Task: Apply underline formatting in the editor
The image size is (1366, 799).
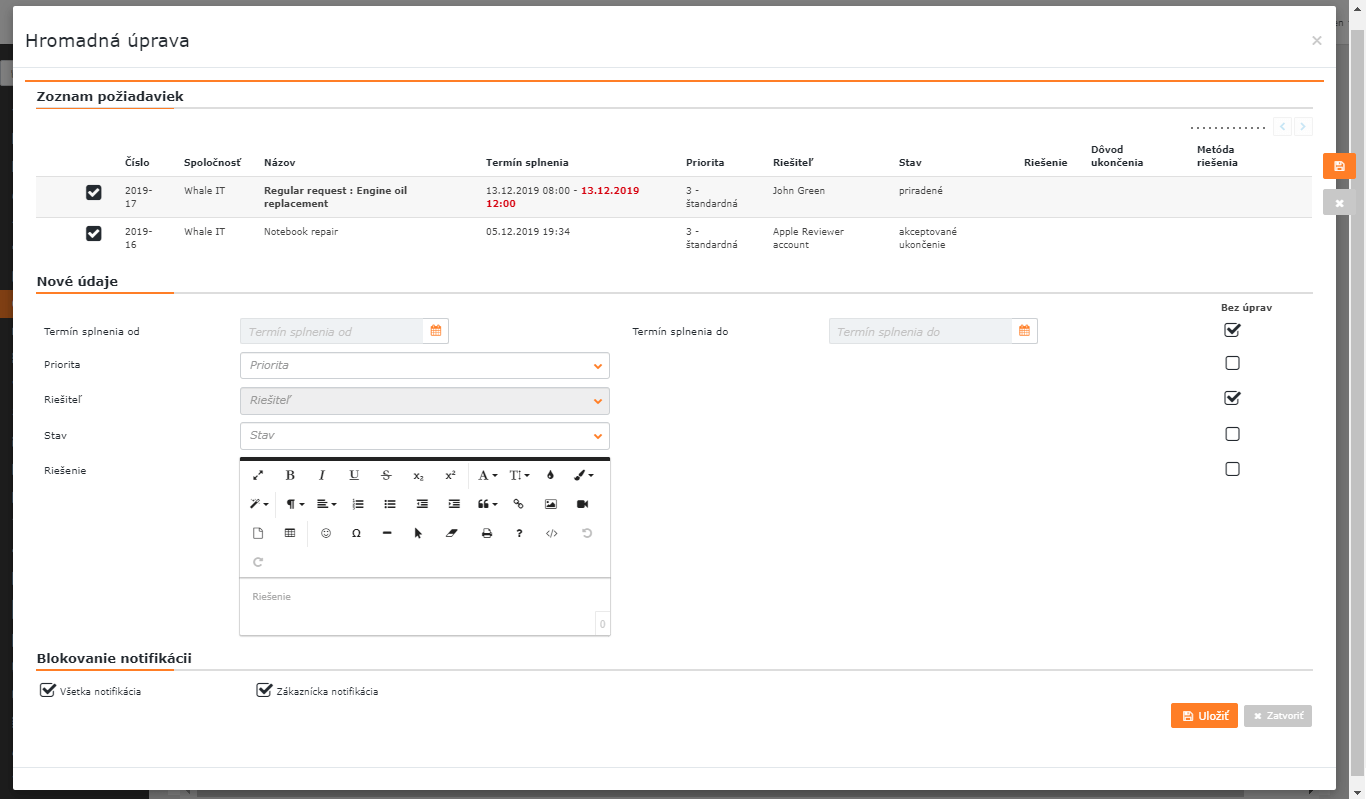Action: tap(354, 476)
